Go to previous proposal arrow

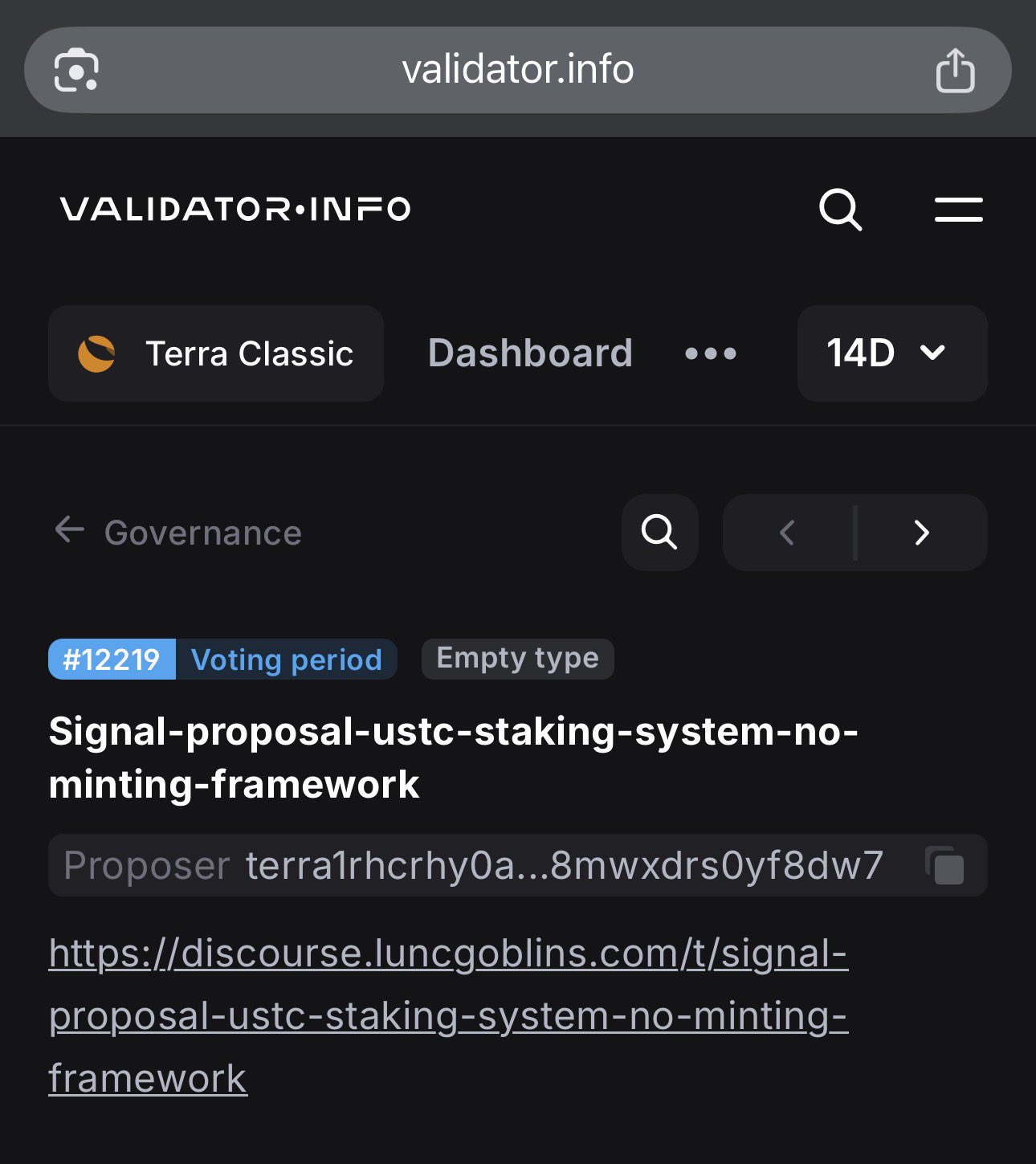788,533
